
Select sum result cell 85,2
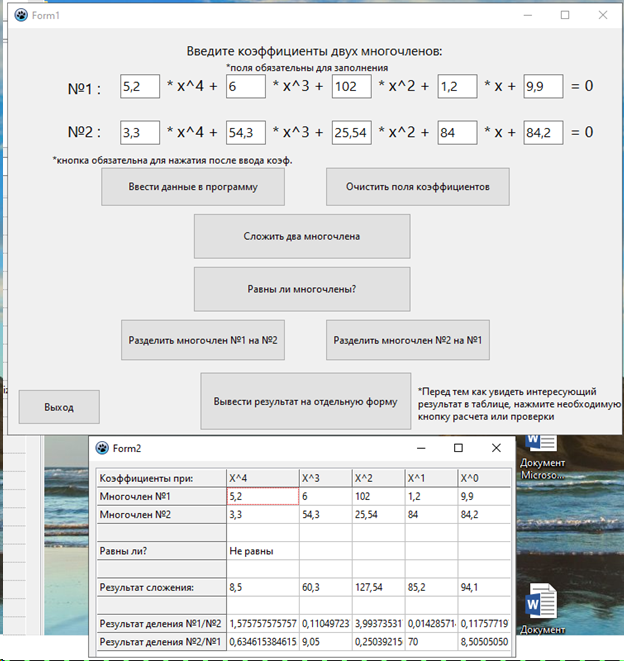[431, 587]
